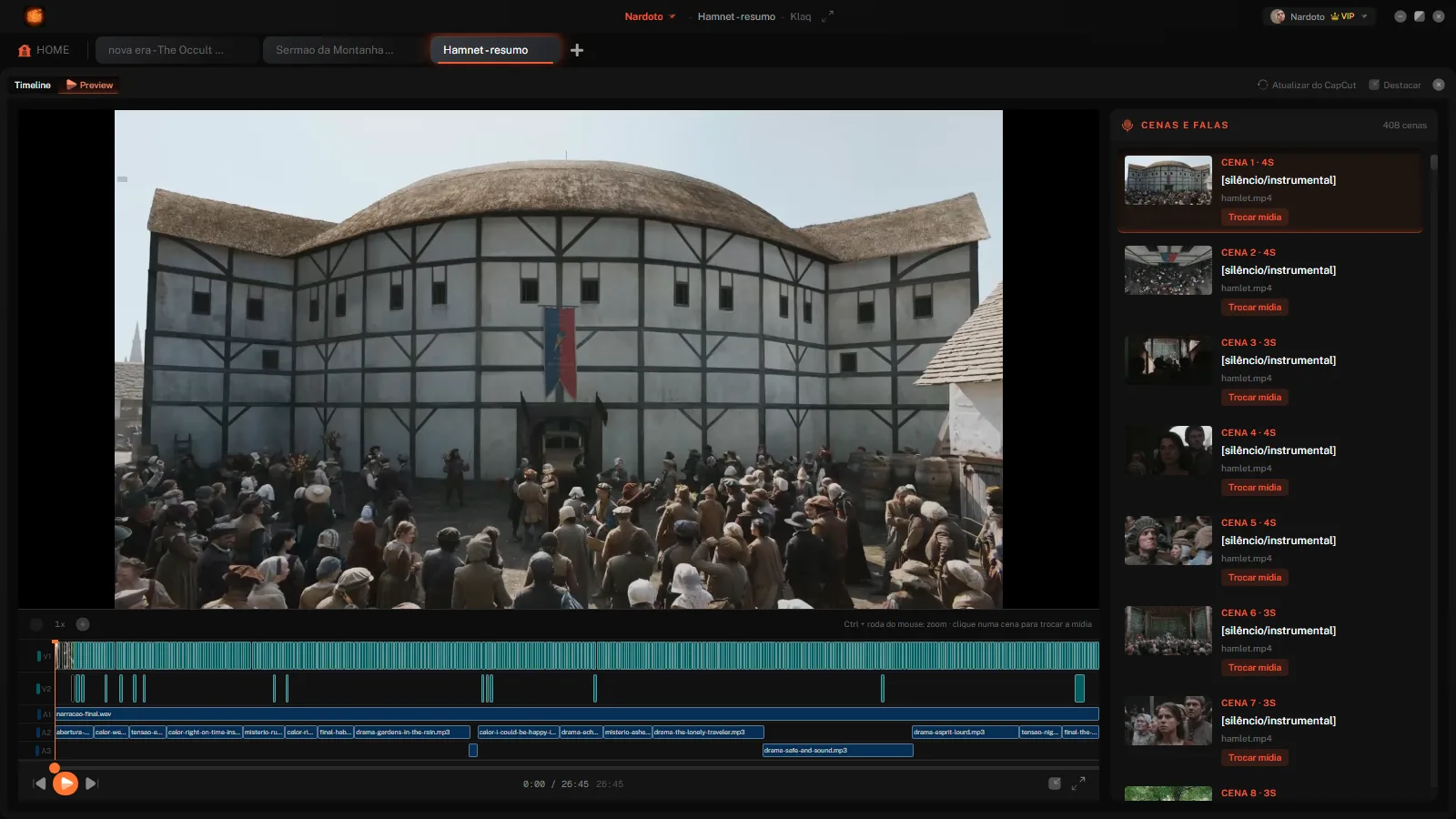Click Trocar mídia for CENA 1

pos(1254,217)
